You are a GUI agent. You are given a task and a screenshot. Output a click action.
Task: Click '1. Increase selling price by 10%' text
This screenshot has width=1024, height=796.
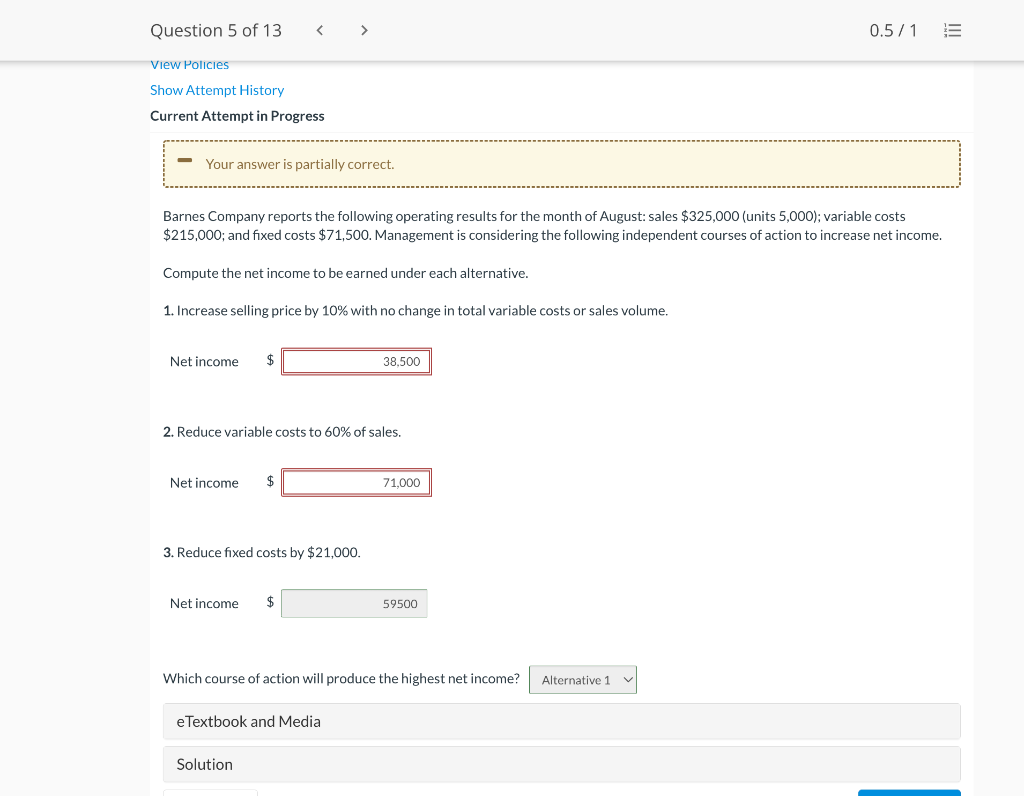tap(415, 310)
